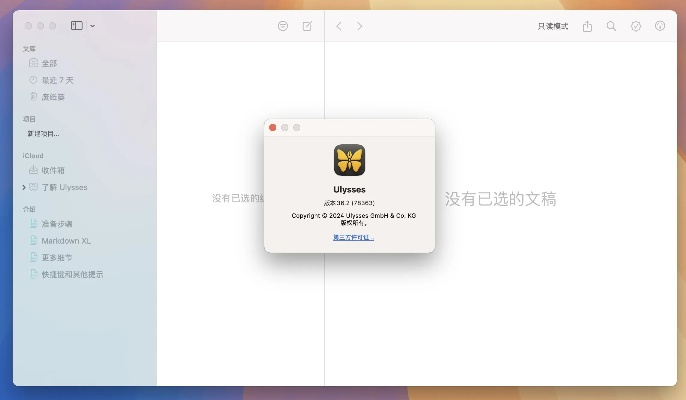Open the share export icon
This screenshot has width=686, height=400.
click(x=588, y=26)
